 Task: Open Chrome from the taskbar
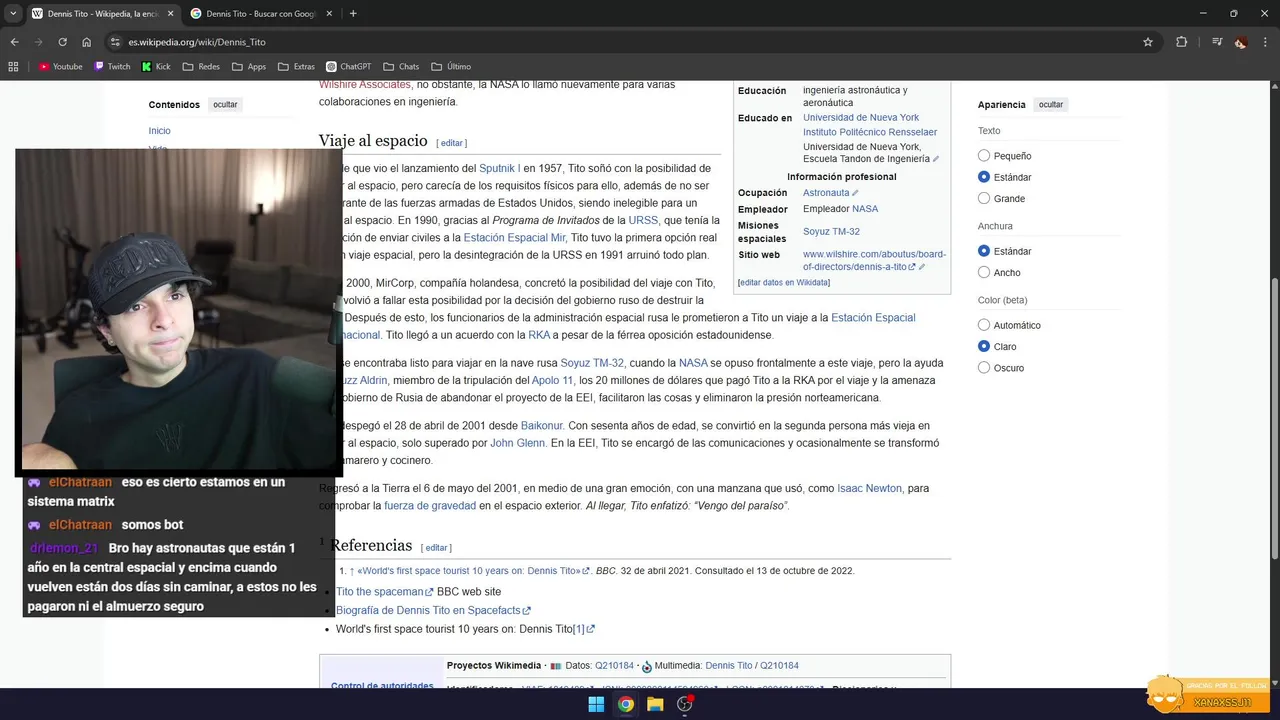pos(625,704)
